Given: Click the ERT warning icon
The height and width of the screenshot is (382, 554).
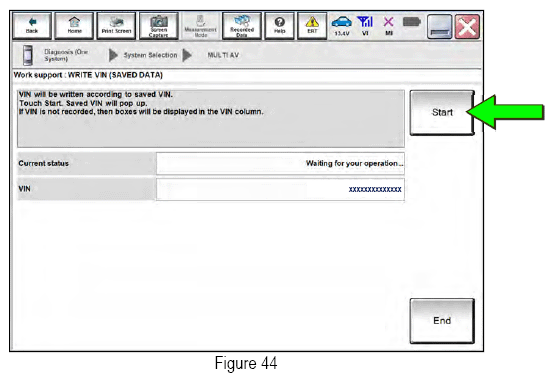Looking at the screenshot, I should click(x=312, y=26).
